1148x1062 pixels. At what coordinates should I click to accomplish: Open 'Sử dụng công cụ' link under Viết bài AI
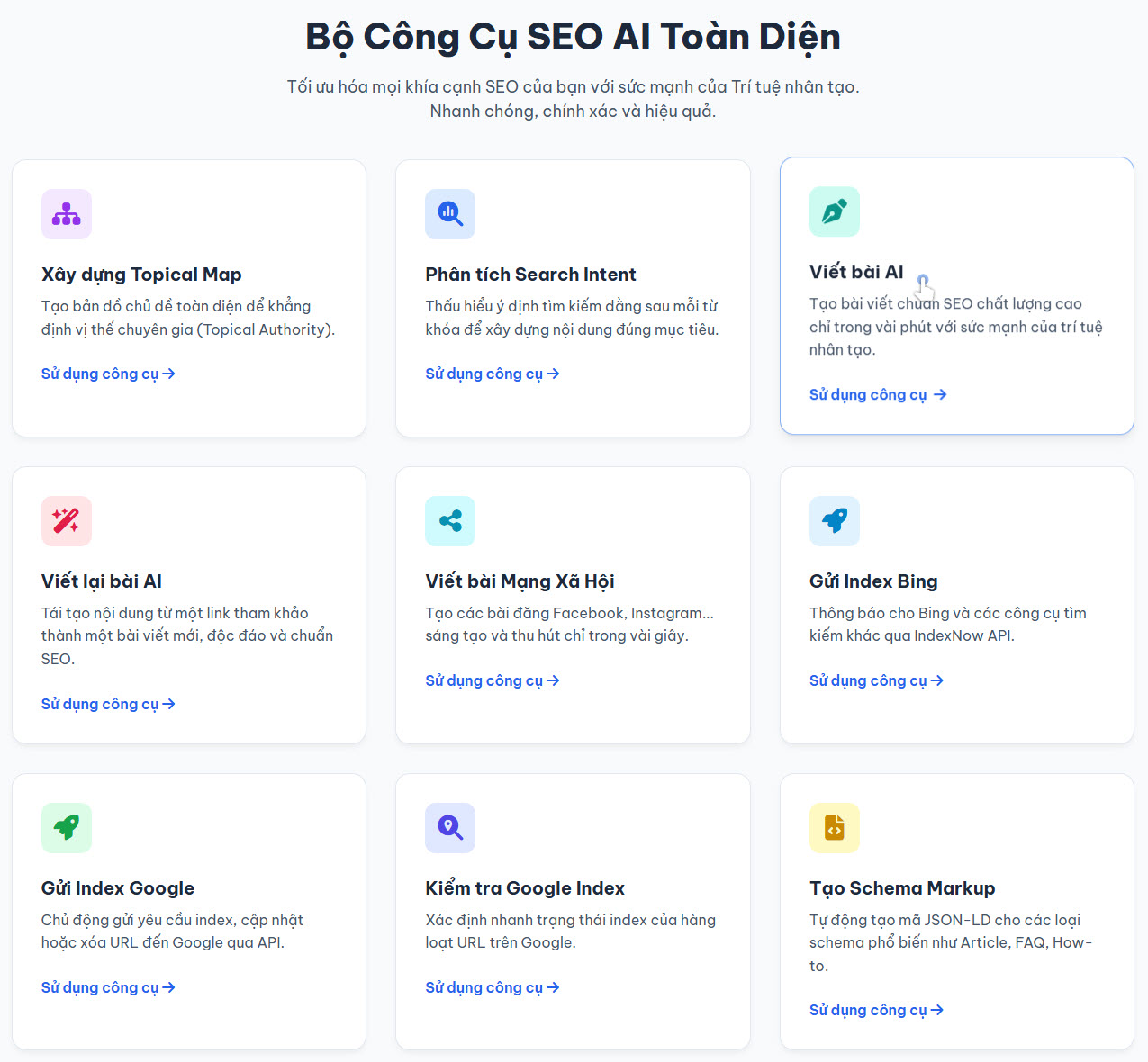coord(878,394)
